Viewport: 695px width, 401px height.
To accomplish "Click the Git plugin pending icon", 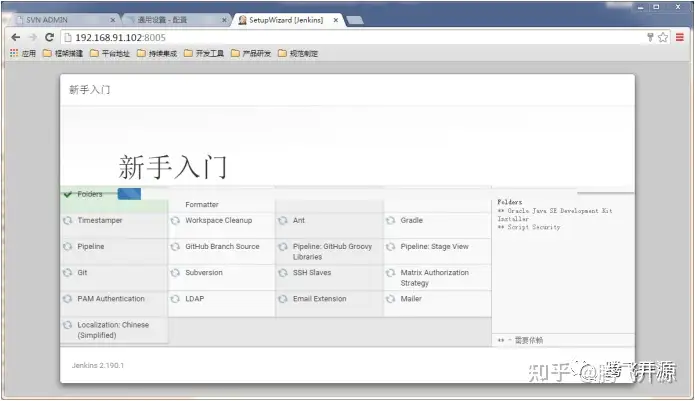I will tap(67, 273).
